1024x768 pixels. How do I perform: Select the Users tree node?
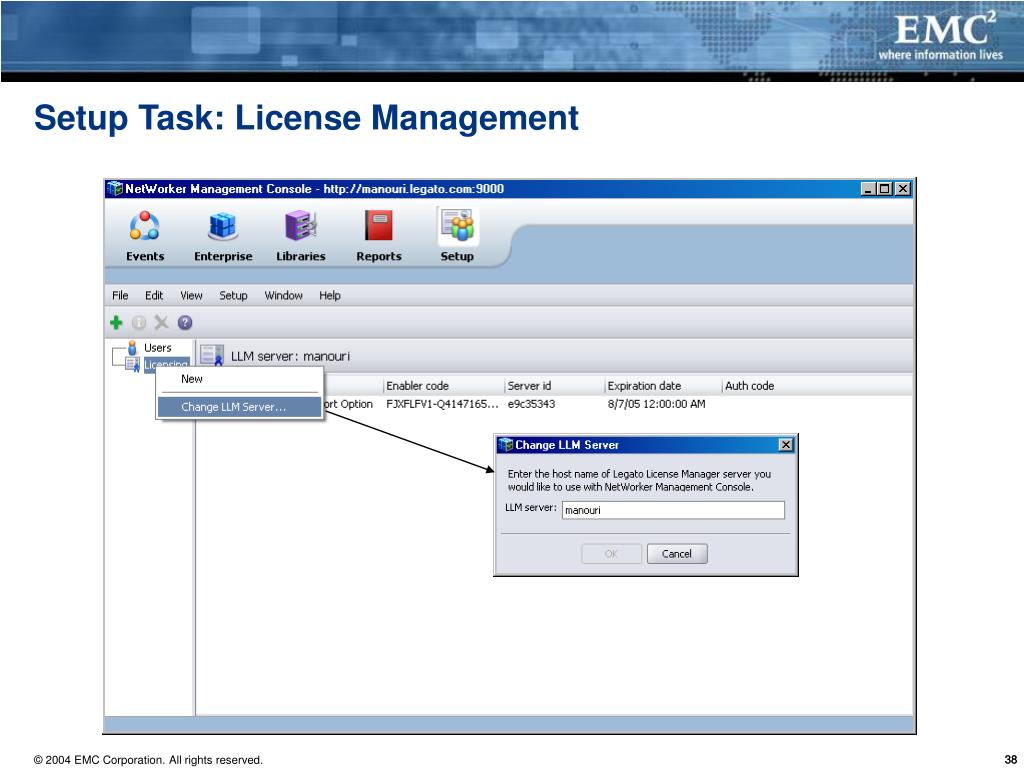(x=157, y=347)
